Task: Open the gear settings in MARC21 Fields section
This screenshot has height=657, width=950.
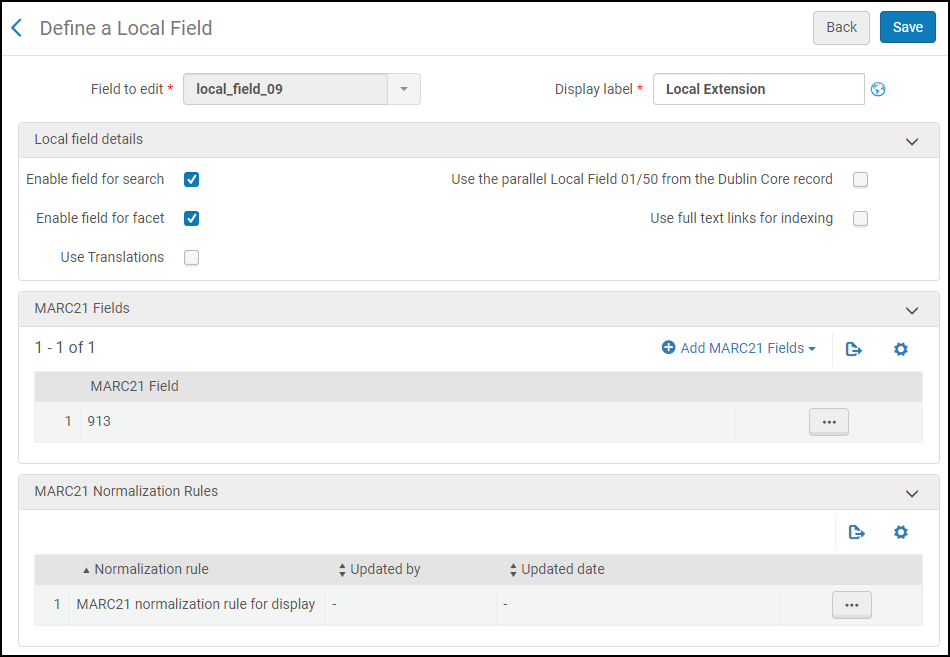Action: click(x=900, y=349)
